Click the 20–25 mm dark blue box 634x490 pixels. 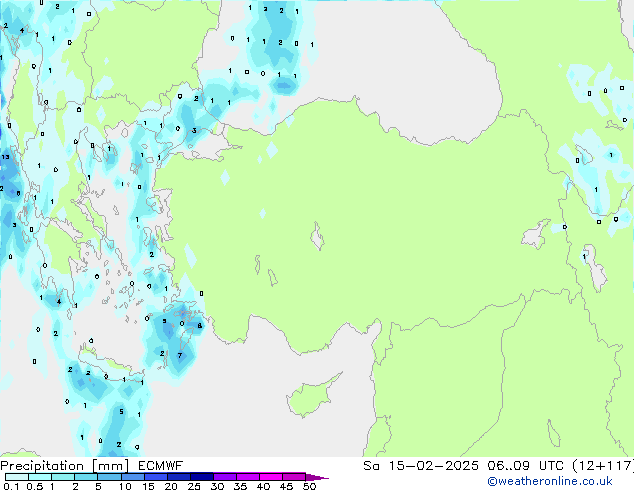179,477
